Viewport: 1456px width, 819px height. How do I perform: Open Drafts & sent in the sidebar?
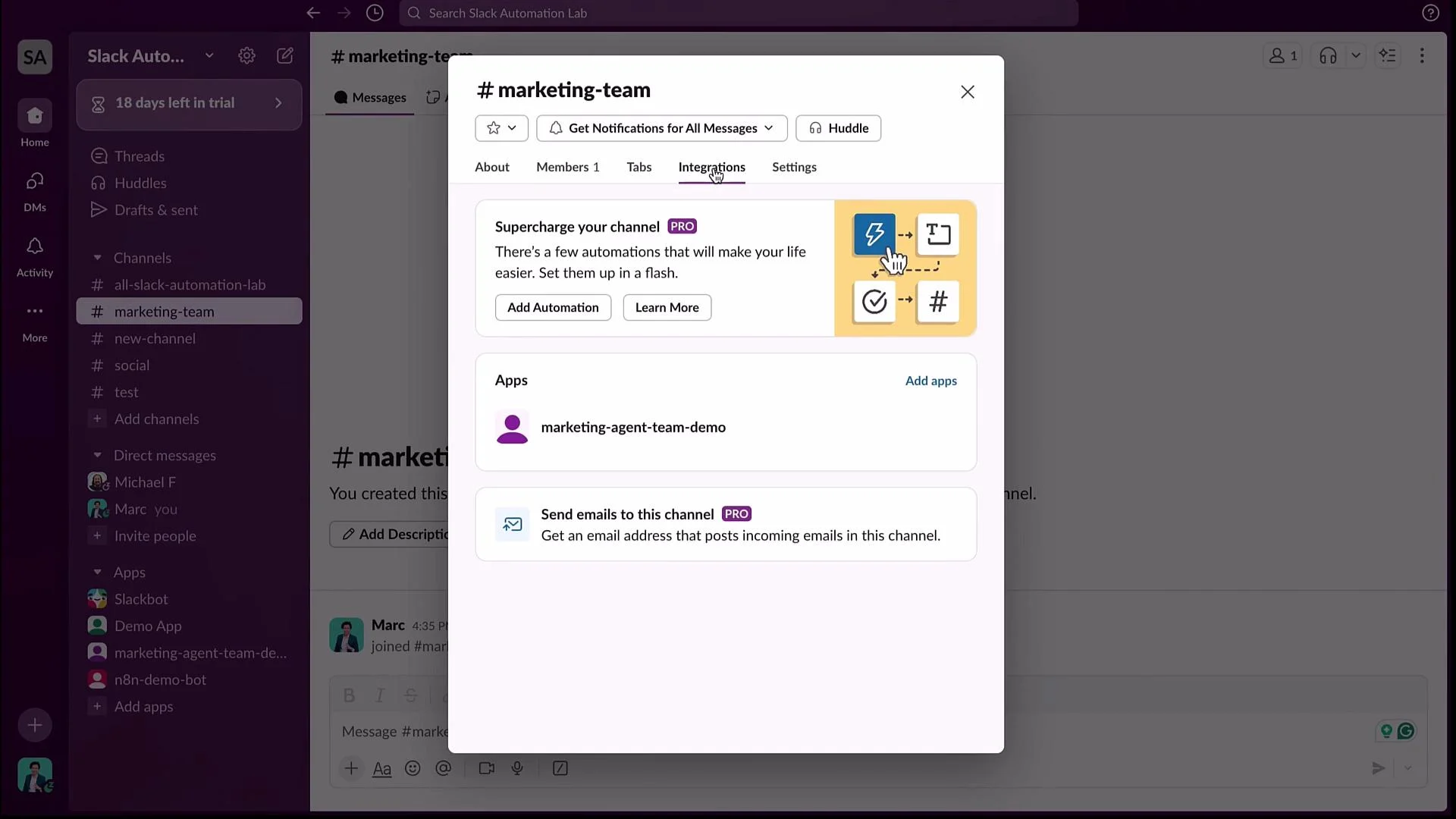pos(189,210)
